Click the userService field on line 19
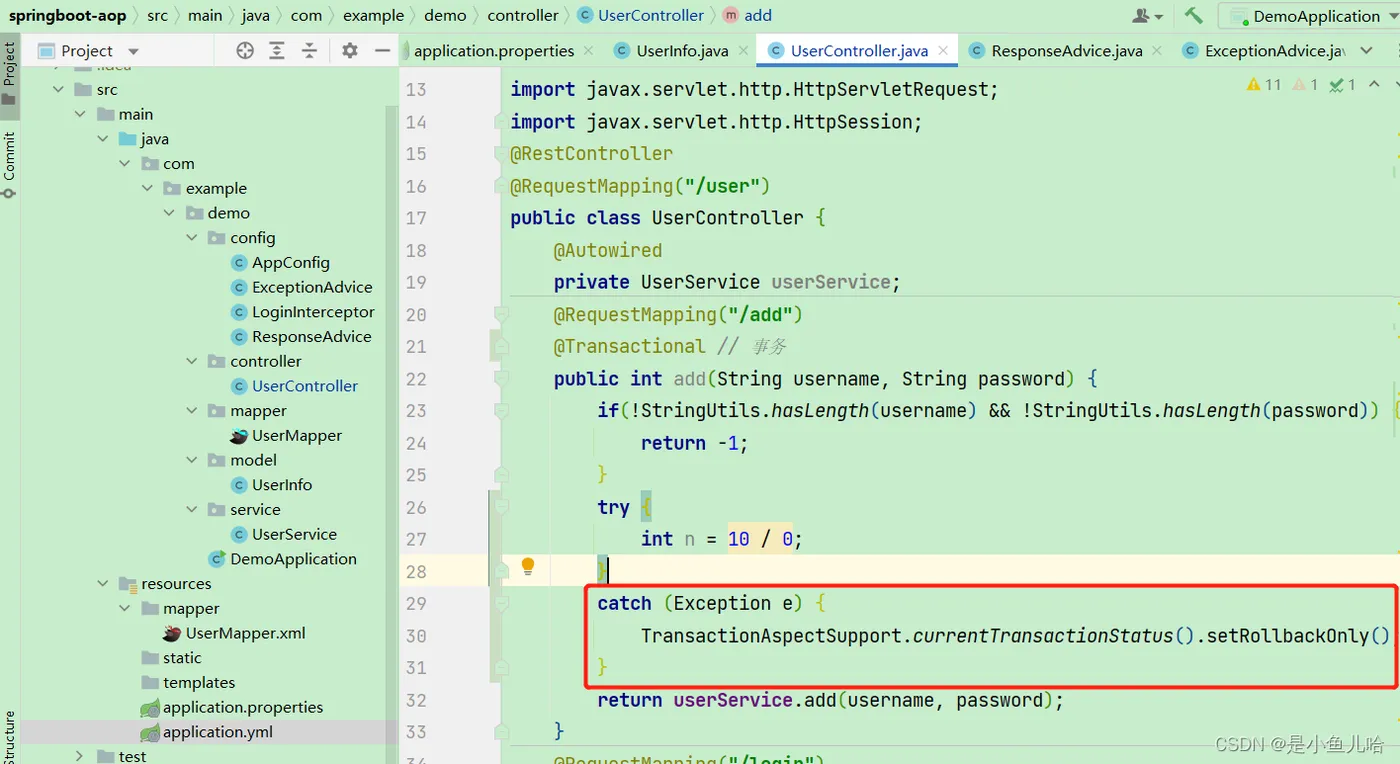This screenshot has width=1400, height=764. (x=831, y=282)
